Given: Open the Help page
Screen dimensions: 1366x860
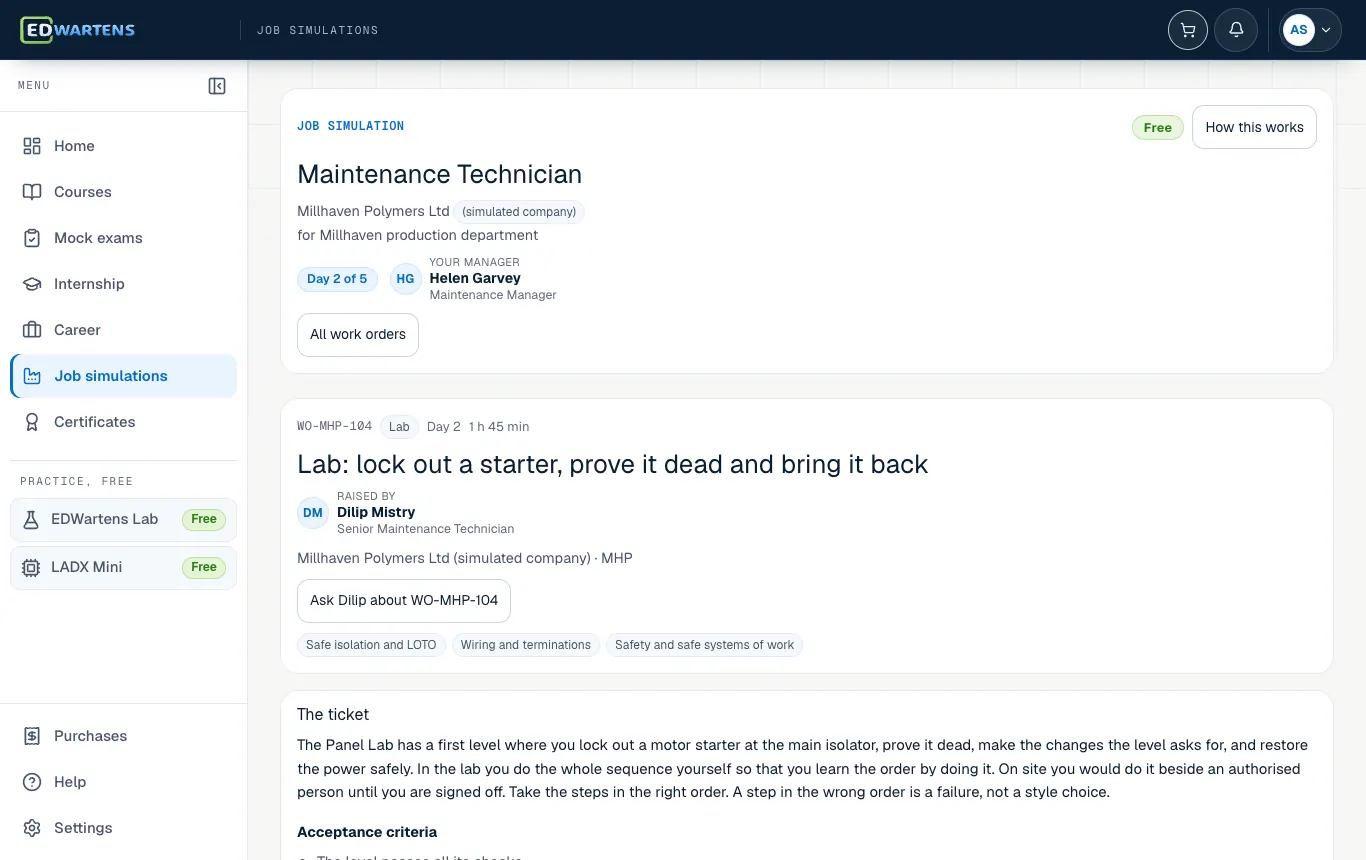Looking at the screenshot, I should [x=124, y=782].
